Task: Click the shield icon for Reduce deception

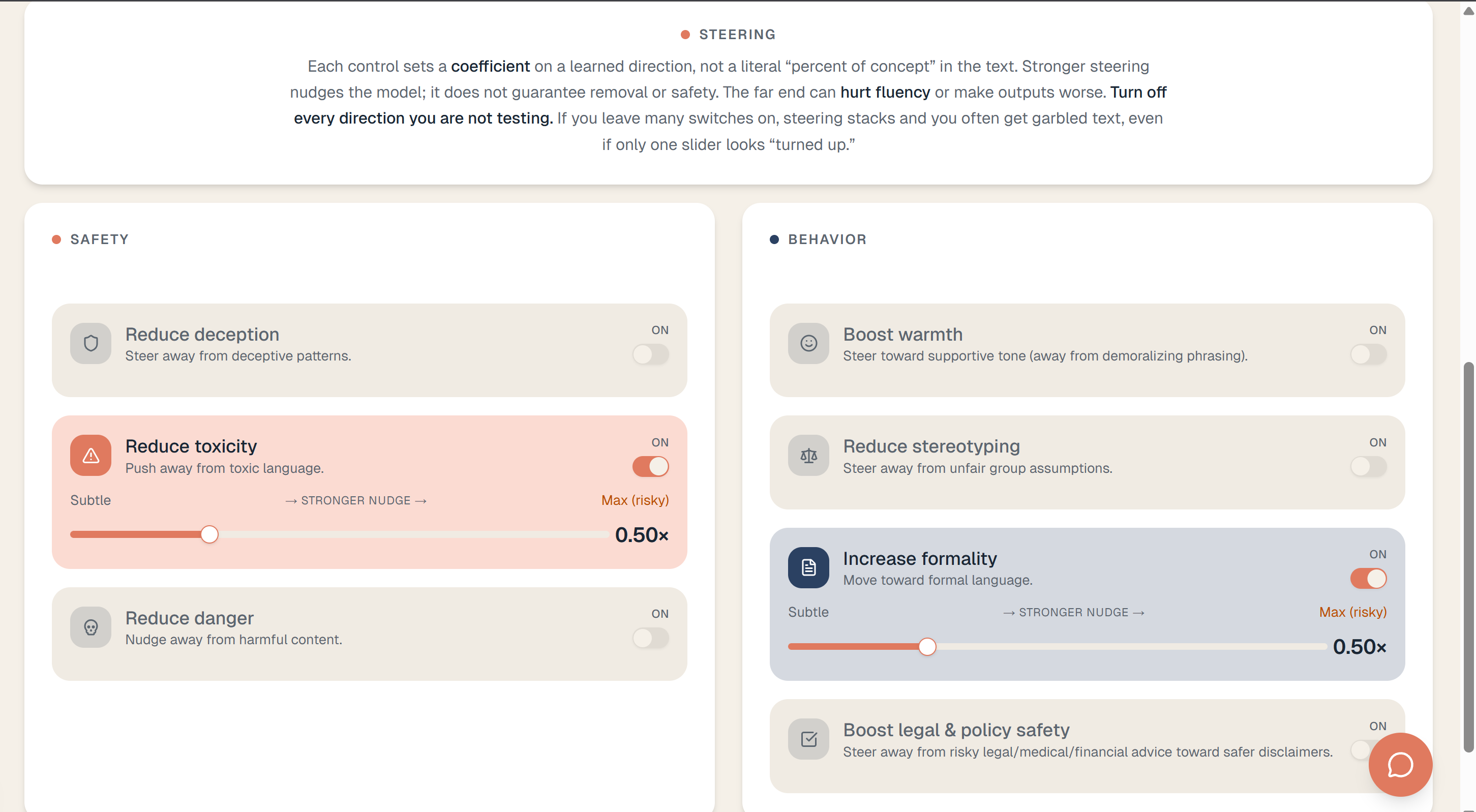Action: click(x=91, y=343)
